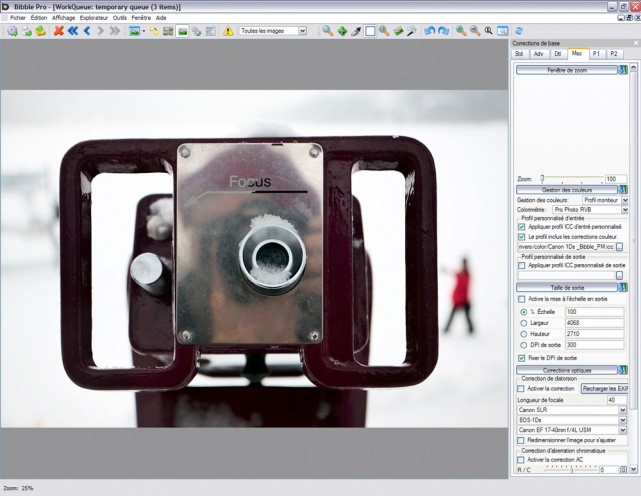Collapse the Taille de sortie section
The height and width of the screenshot is (496, 641).
coord(567,287)
